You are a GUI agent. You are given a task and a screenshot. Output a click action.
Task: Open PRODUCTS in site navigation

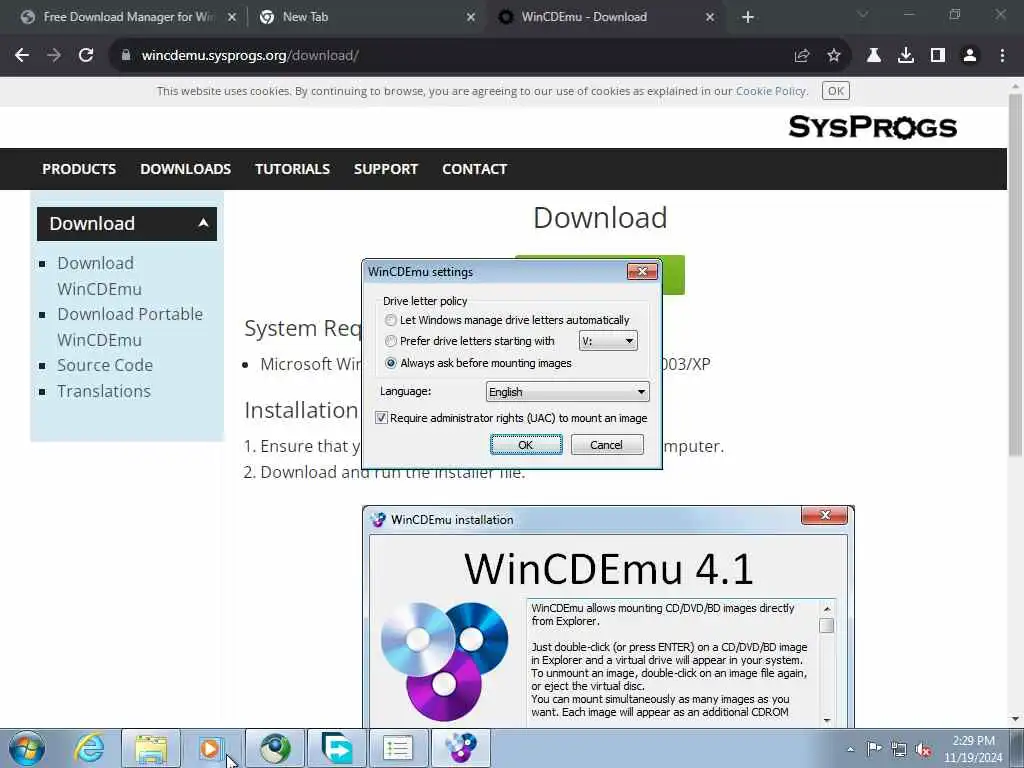click(79, 169)
